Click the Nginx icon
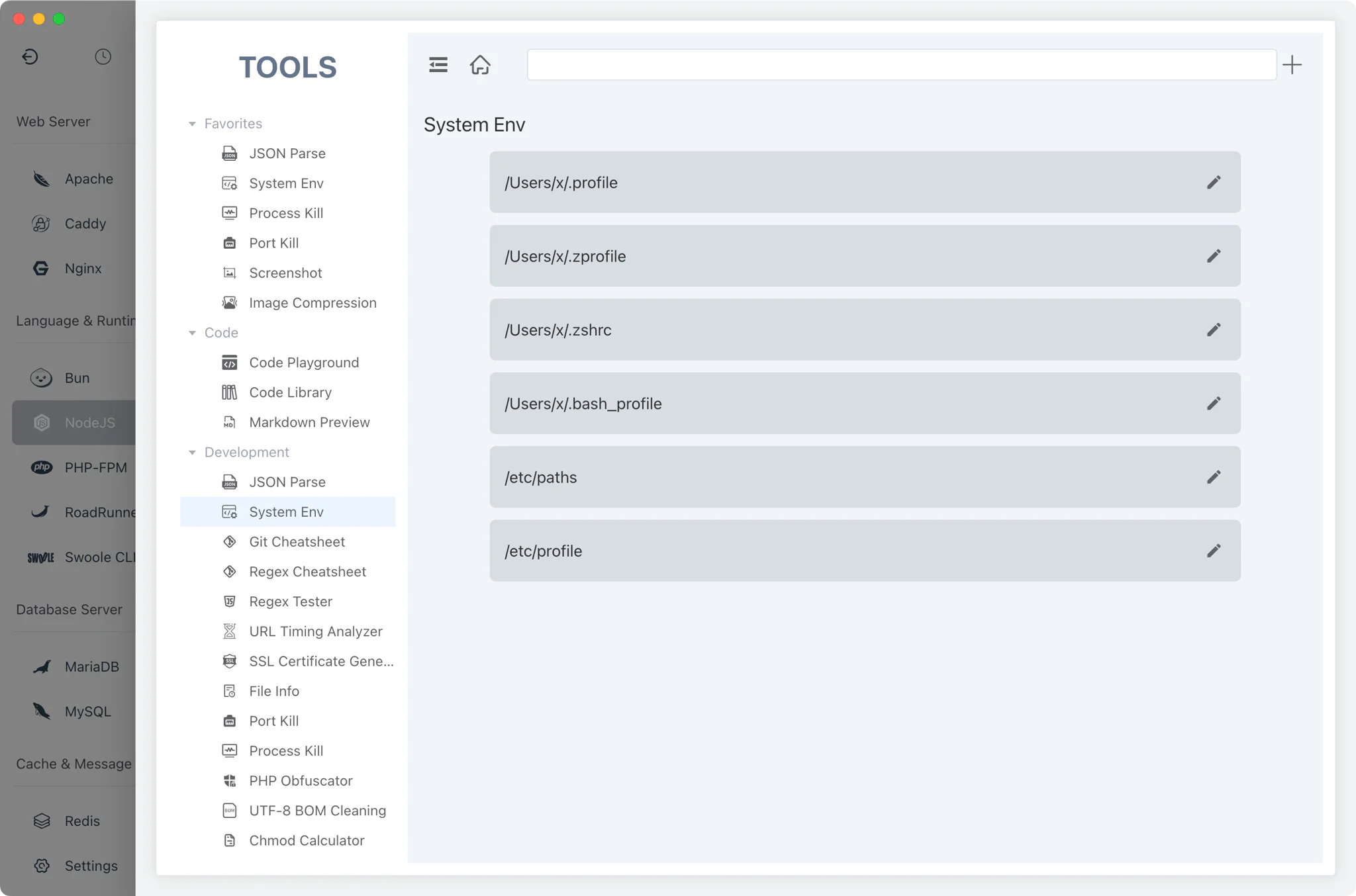The width and height of the screenshot is (1356, 896). pyautogui.click(x=41, y=268)
